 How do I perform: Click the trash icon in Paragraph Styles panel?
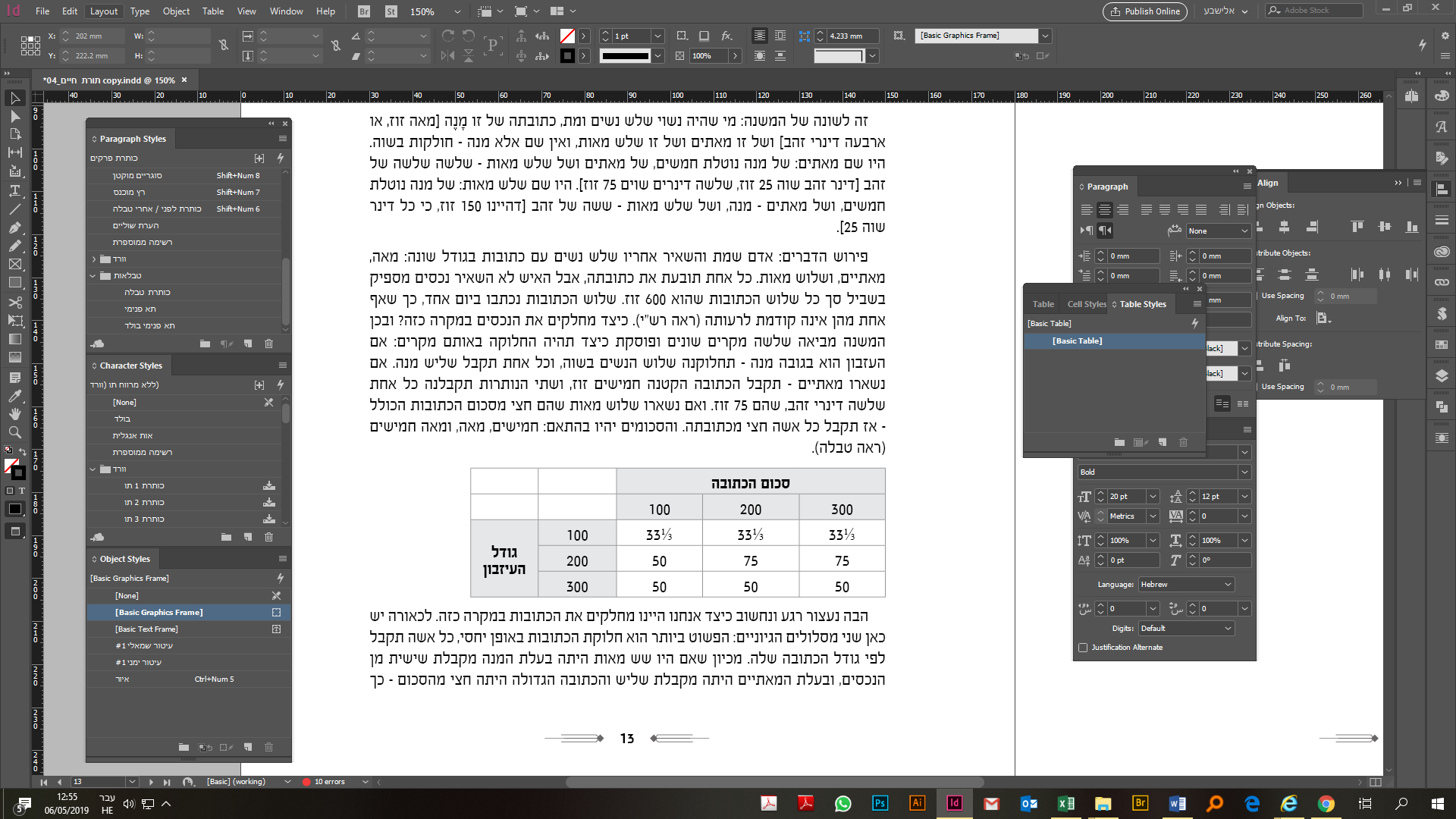268,344
